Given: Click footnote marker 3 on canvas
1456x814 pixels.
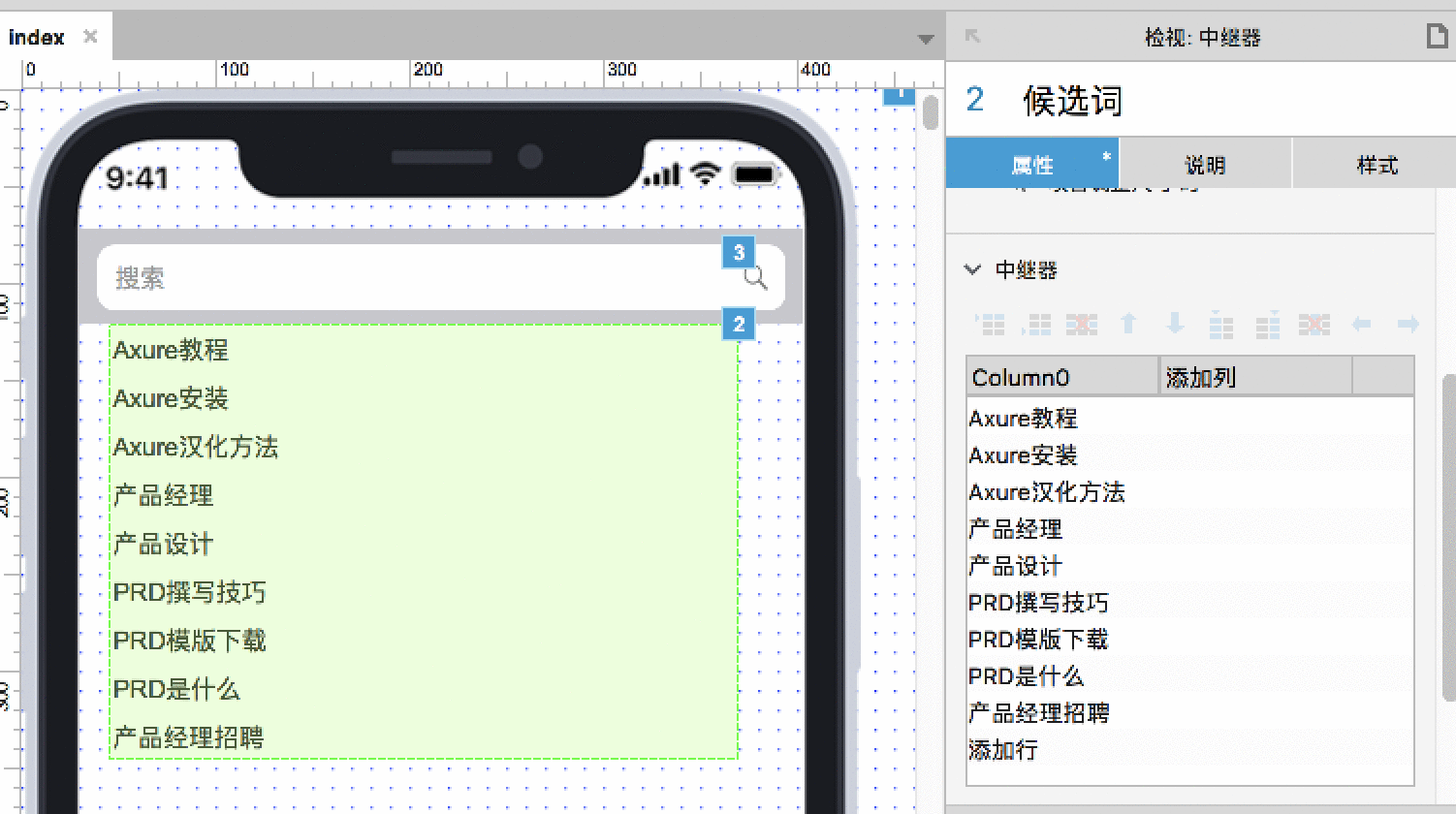Looking at the screenshot, I should pos(739,253).
